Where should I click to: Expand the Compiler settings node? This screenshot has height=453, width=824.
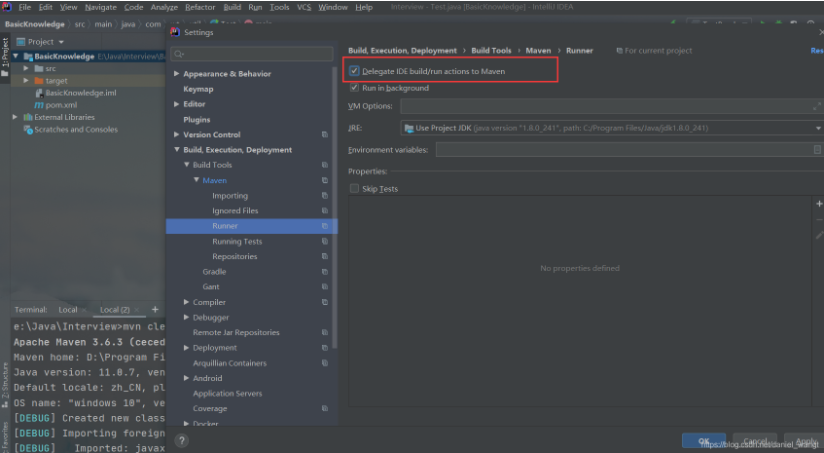coord(187,302)
